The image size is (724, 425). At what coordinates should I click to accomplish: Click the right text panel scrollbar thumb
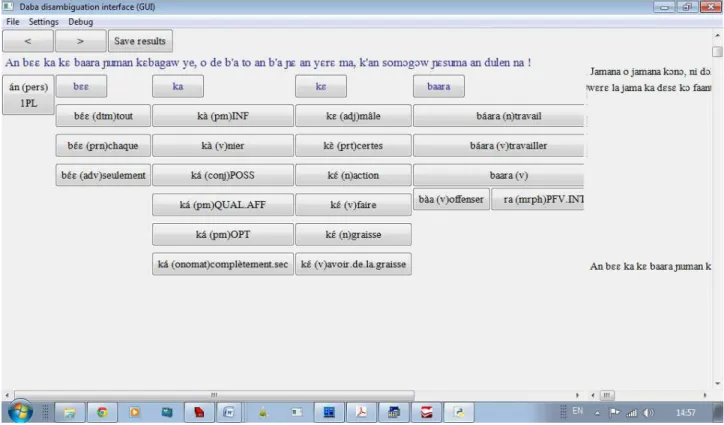pyautogui.click(x=606, y=395)
